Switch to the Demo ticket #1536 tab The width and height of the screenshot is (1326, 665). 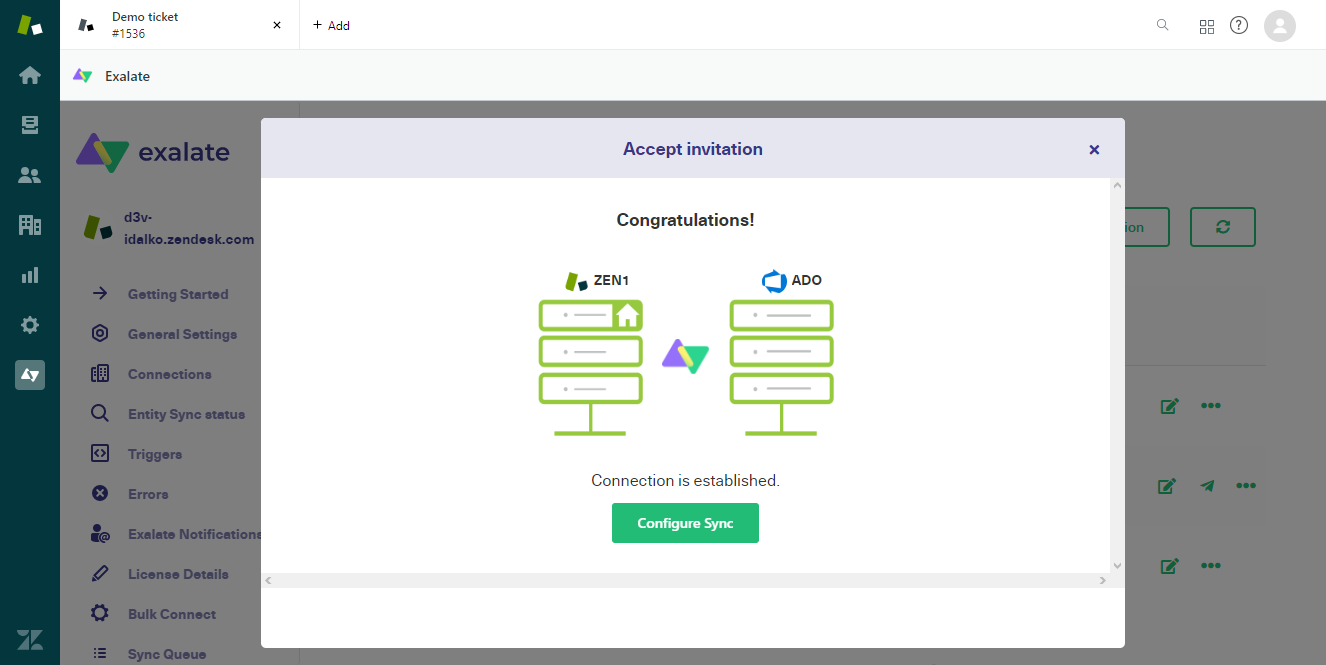point(180,25)
